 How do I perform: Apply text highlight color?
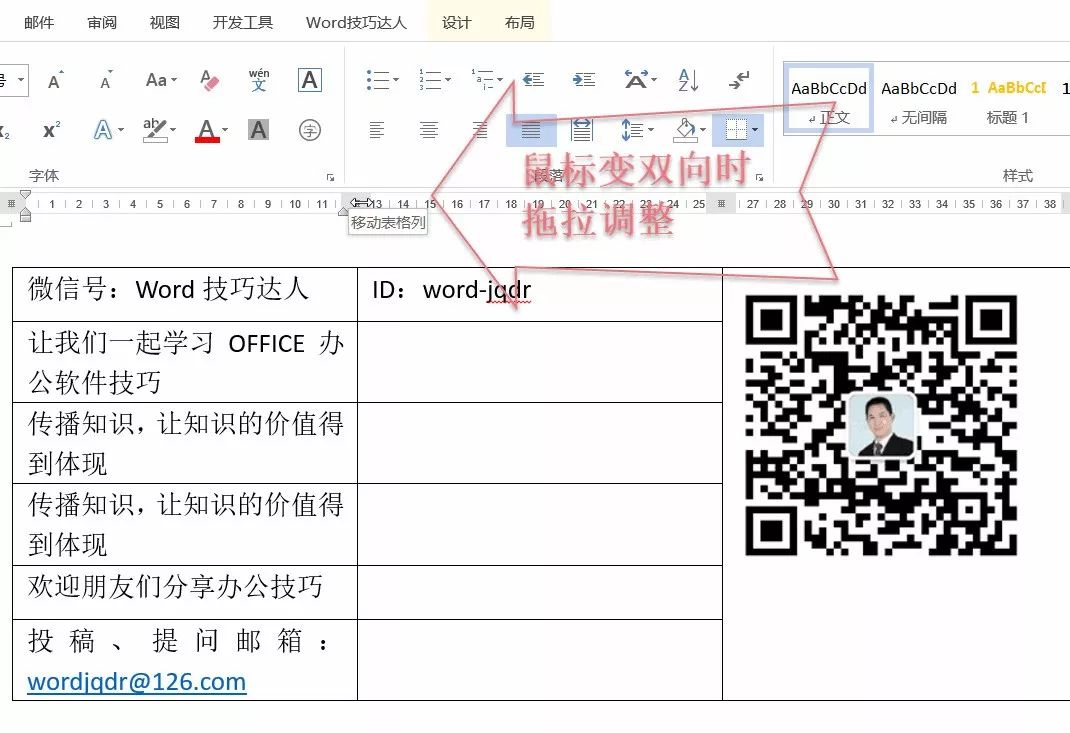coord(155,130)
